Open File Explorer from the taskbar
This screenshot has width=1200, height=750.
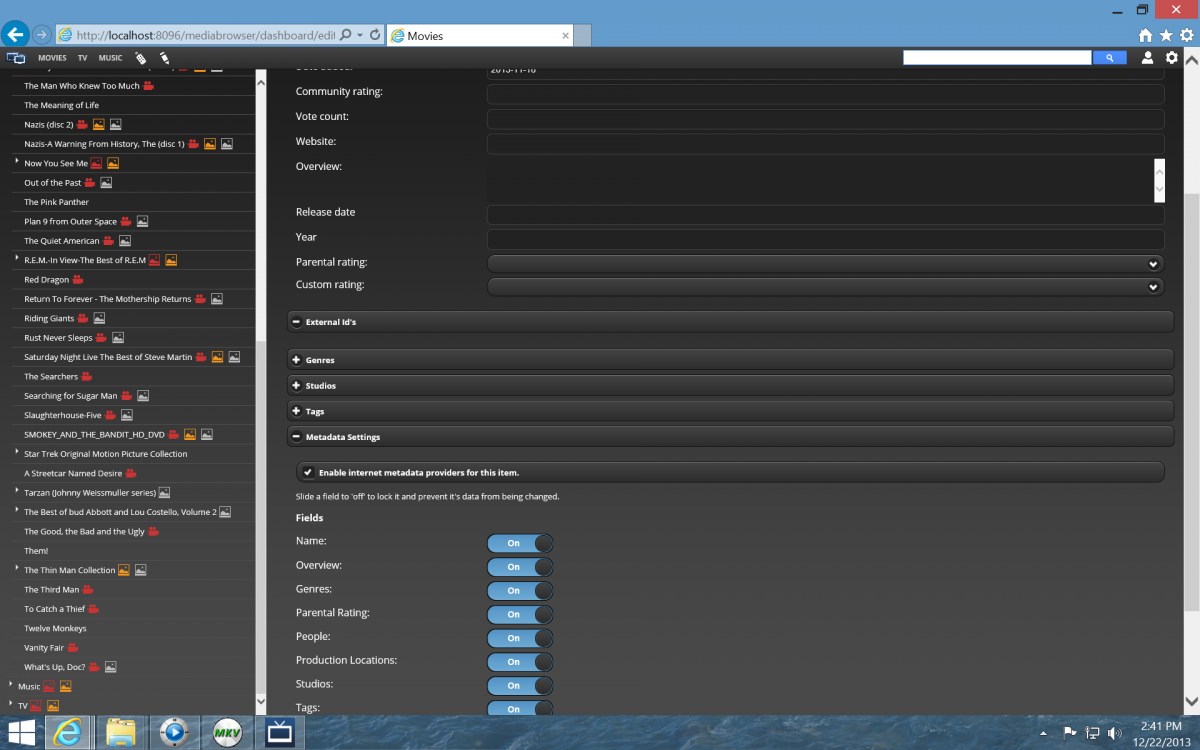[x=121, y=733]
